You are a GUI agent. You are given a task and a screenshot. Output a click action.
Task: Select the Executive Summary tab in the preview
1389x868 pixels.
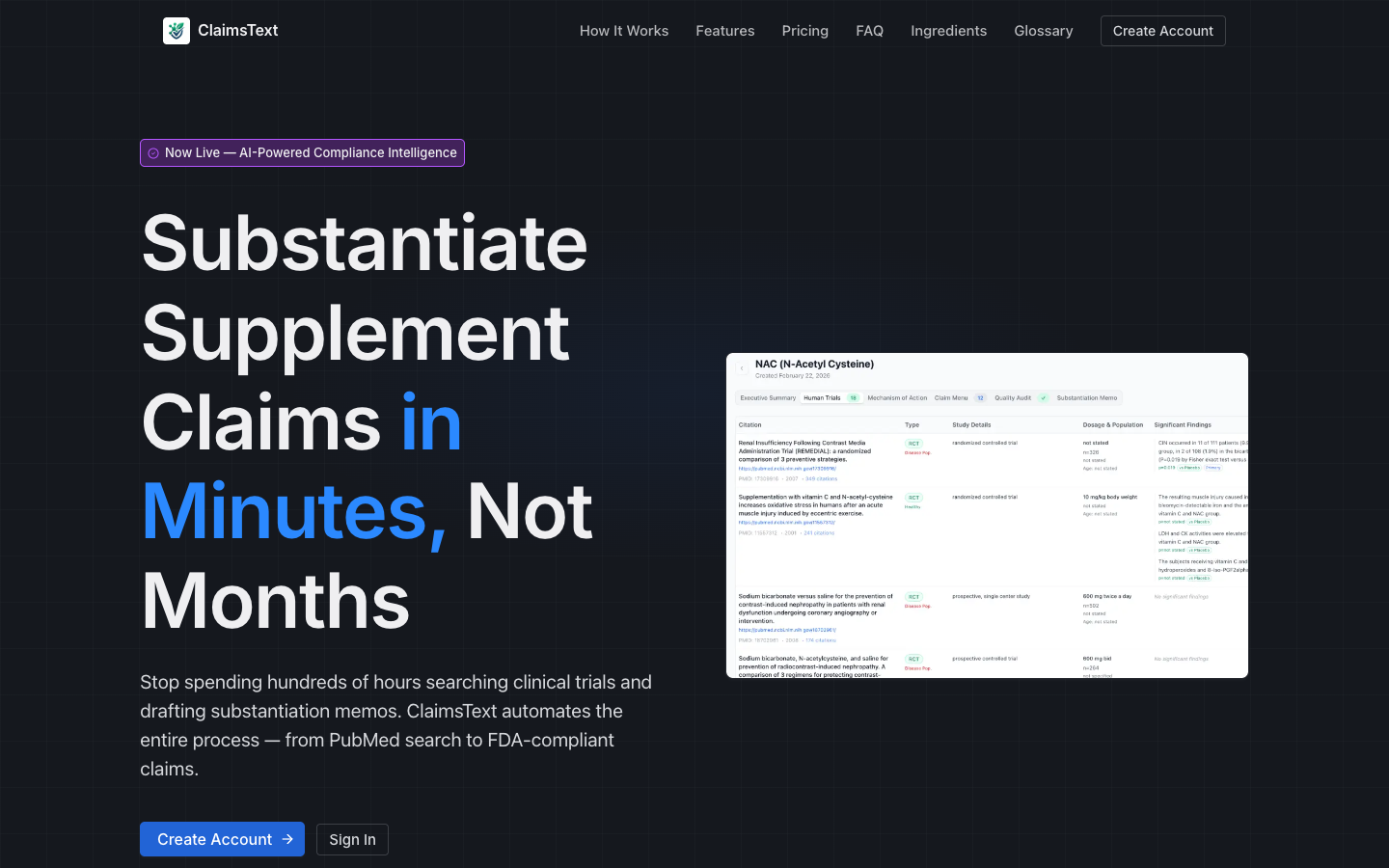tap(768, 397)
